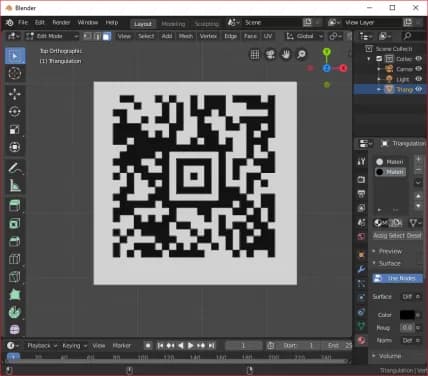Open the editor type dropdown in viewport header
This screenshot has height=376, width=428.
click(14, 36)
